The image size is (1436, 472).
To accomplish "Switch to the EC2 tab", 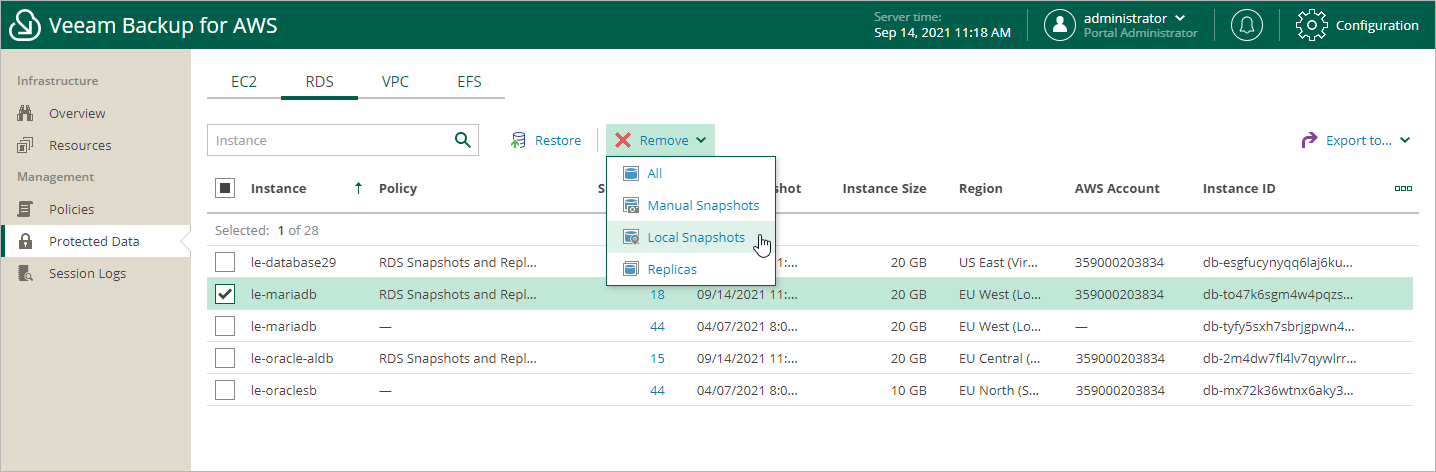I will coord(244,82).
